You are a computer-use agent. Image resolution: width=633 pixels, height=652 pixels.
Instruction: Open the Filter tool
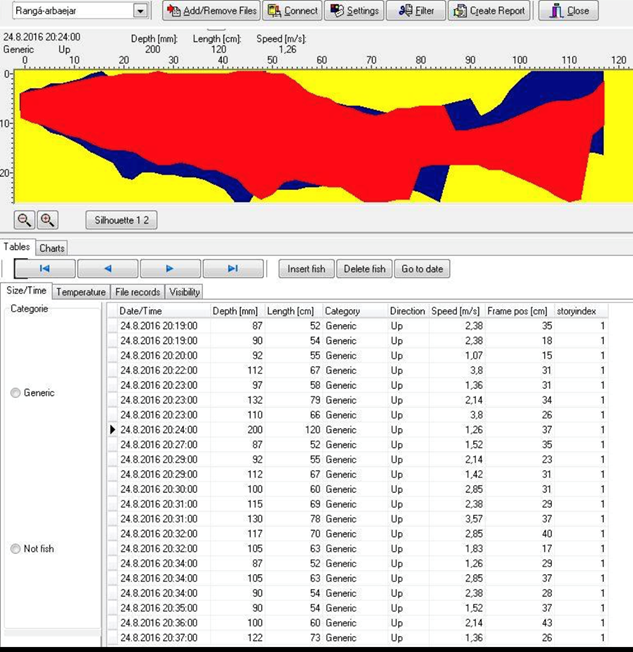(416, 11)
